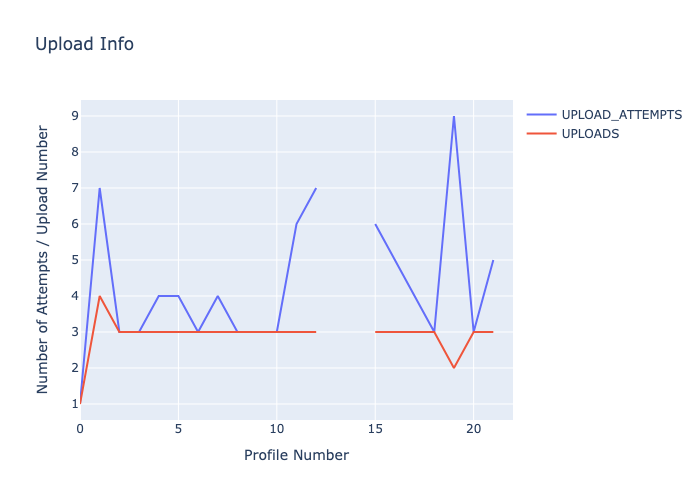Screen dimensions: 700x500
Task: Click x-axis tick label 15
Action: click(x=375, y=429)
